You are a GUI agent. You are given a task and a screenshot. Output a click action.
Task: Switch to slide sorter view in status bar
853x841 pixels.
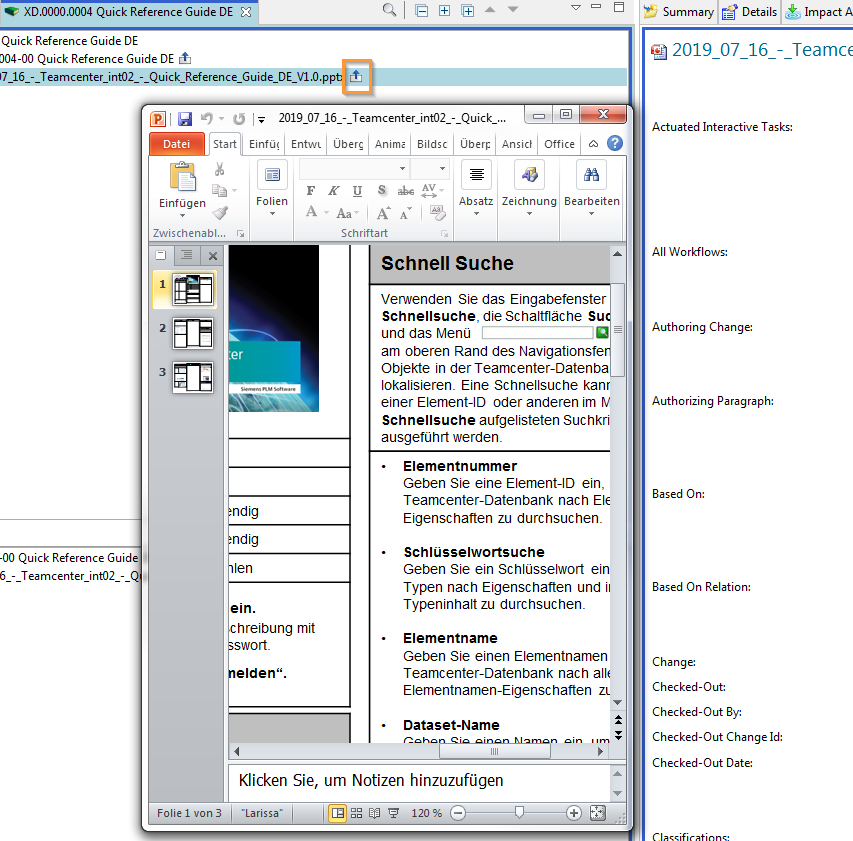click(x=357, y=813)
